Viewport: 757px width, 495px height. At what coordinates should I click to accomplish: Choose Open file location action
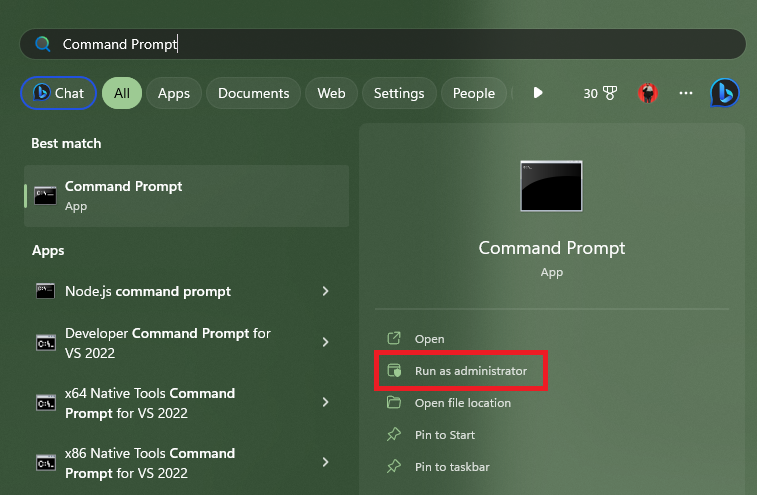(x=462, y=403)
